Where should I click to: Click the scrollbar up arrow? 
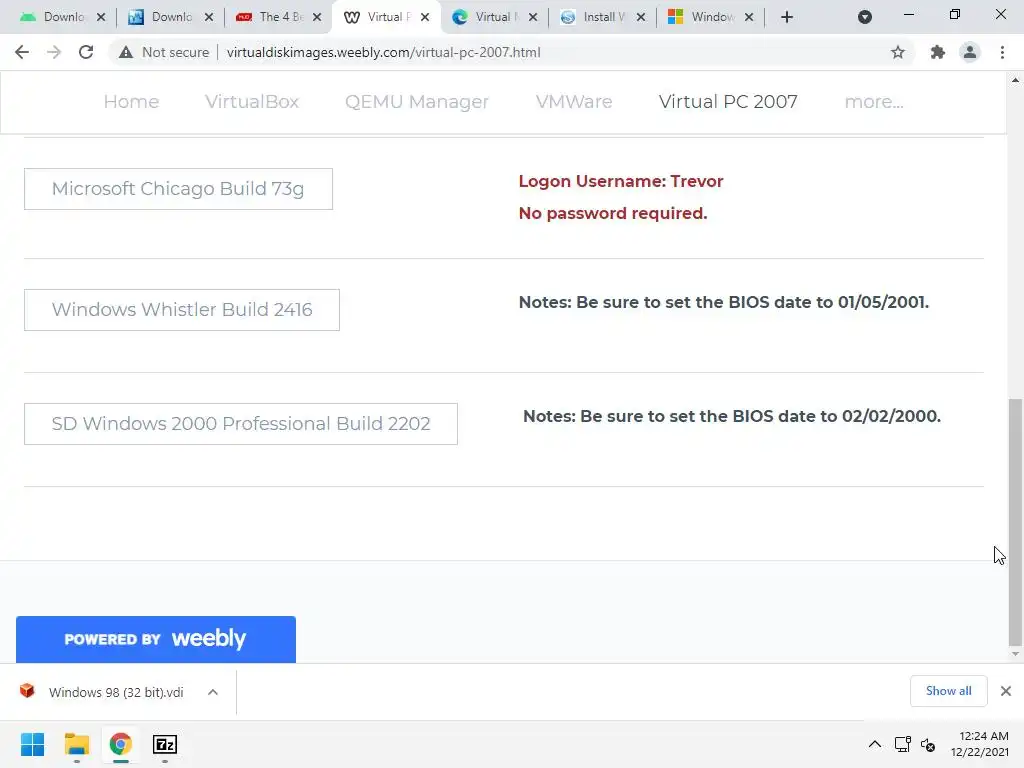point(1015,80)
